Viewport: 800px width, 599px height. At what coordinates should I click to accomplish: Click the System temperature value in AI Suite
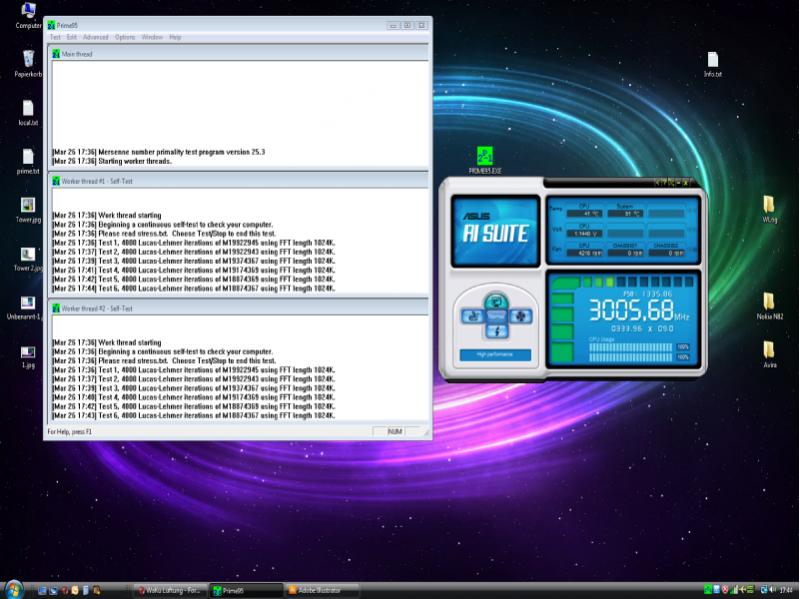625,214
